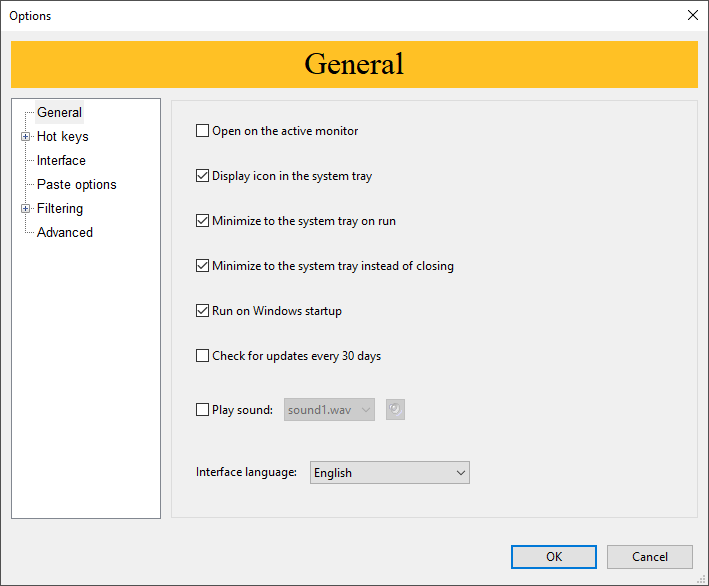Click the play sound preview icon
The image size is (709, 586).
[395, 409]
